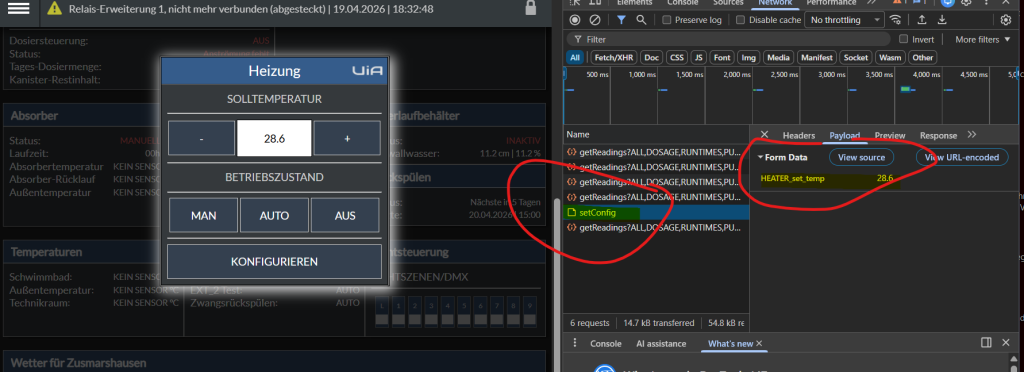
Task: Filter requests by CSS
Action: click(x=676, y=57)
